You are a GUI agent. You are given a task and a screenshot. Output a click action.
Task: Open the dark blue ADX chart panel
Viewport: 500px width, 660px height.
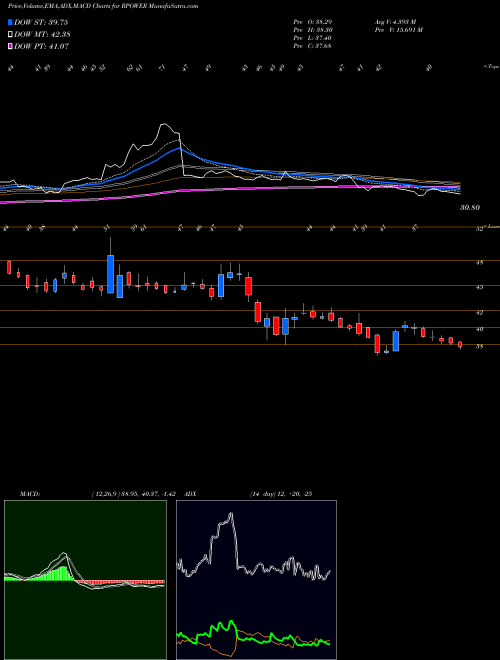256,580
